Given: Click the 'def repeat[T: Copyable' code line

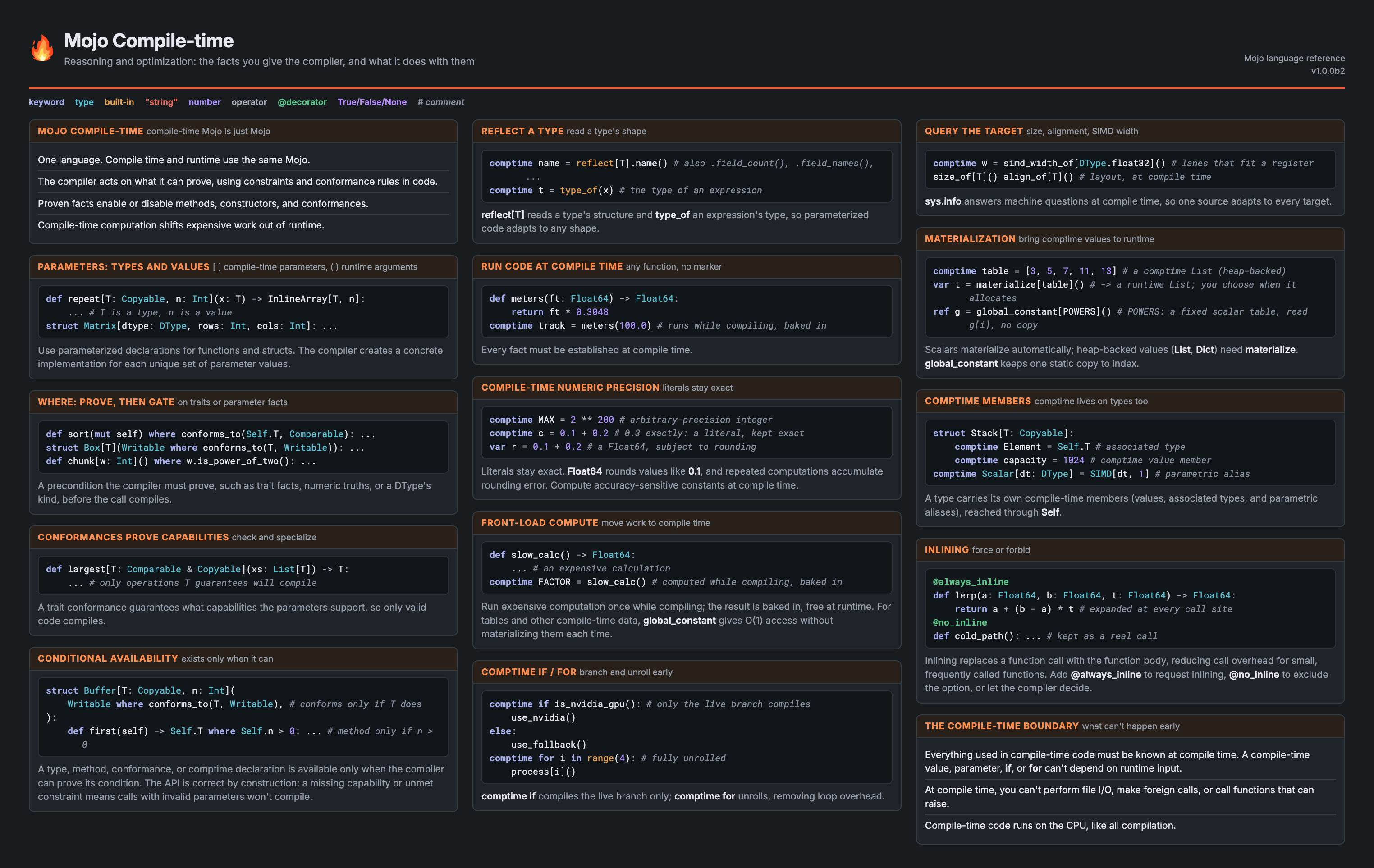Looking at the screenshot, I should pos(206,299).
